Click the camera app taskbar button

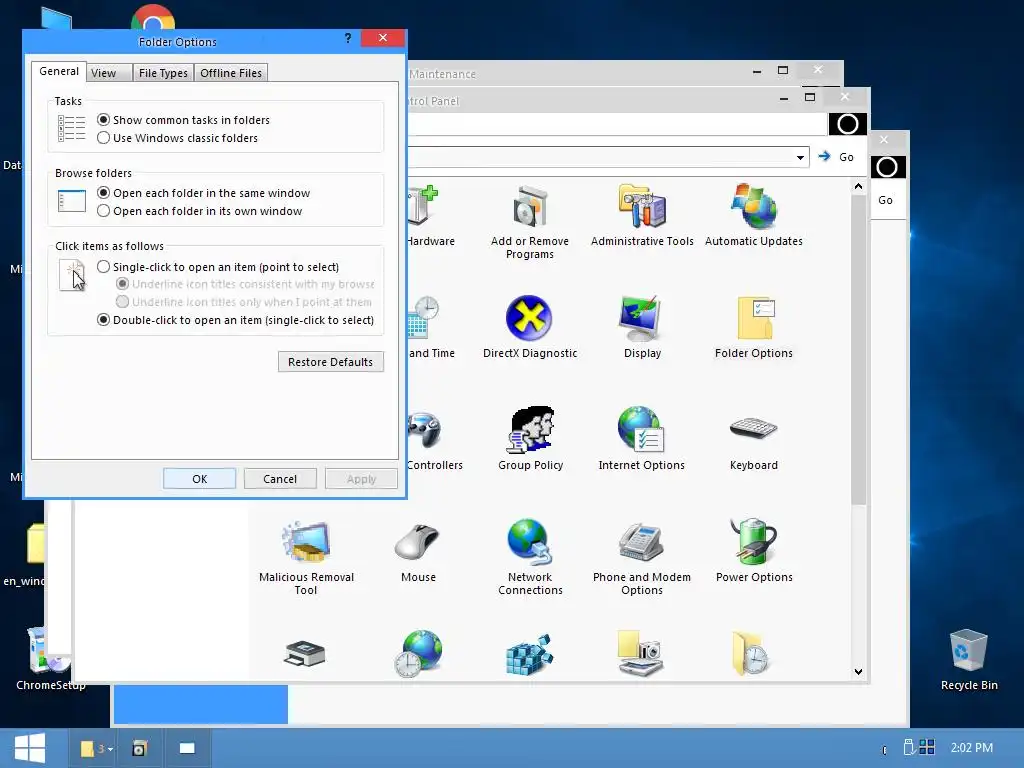[x=138, y=748]
